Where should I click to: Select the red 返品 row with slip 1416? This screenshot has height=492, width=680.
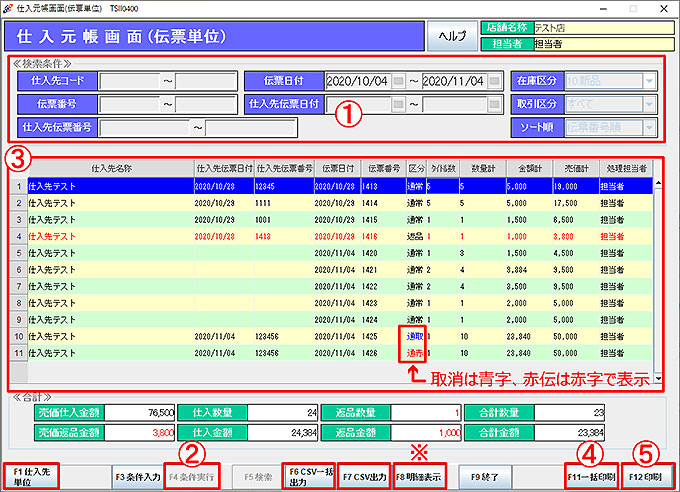pyautogui.click(x=340, y=236)
